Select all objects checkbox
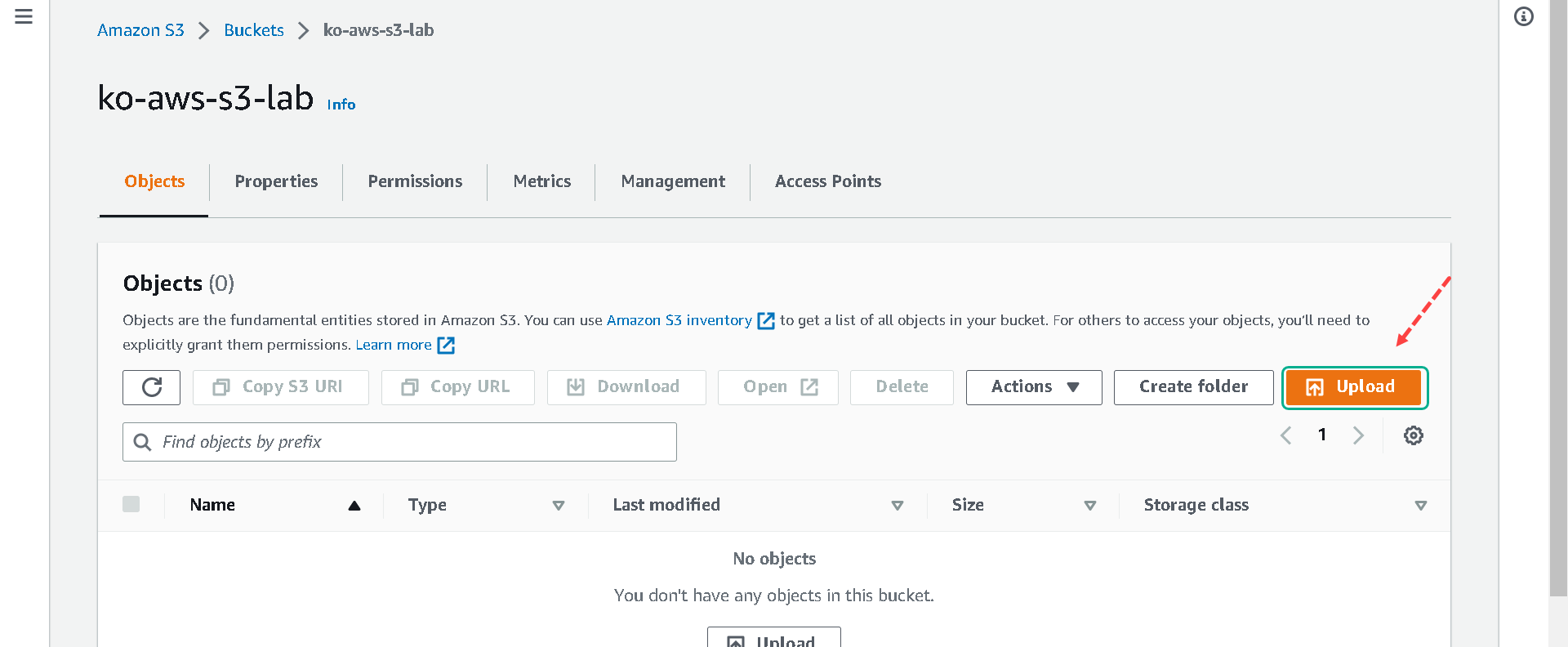The height and width of the screenshot is (647, 1568). [x=131, y=504]
